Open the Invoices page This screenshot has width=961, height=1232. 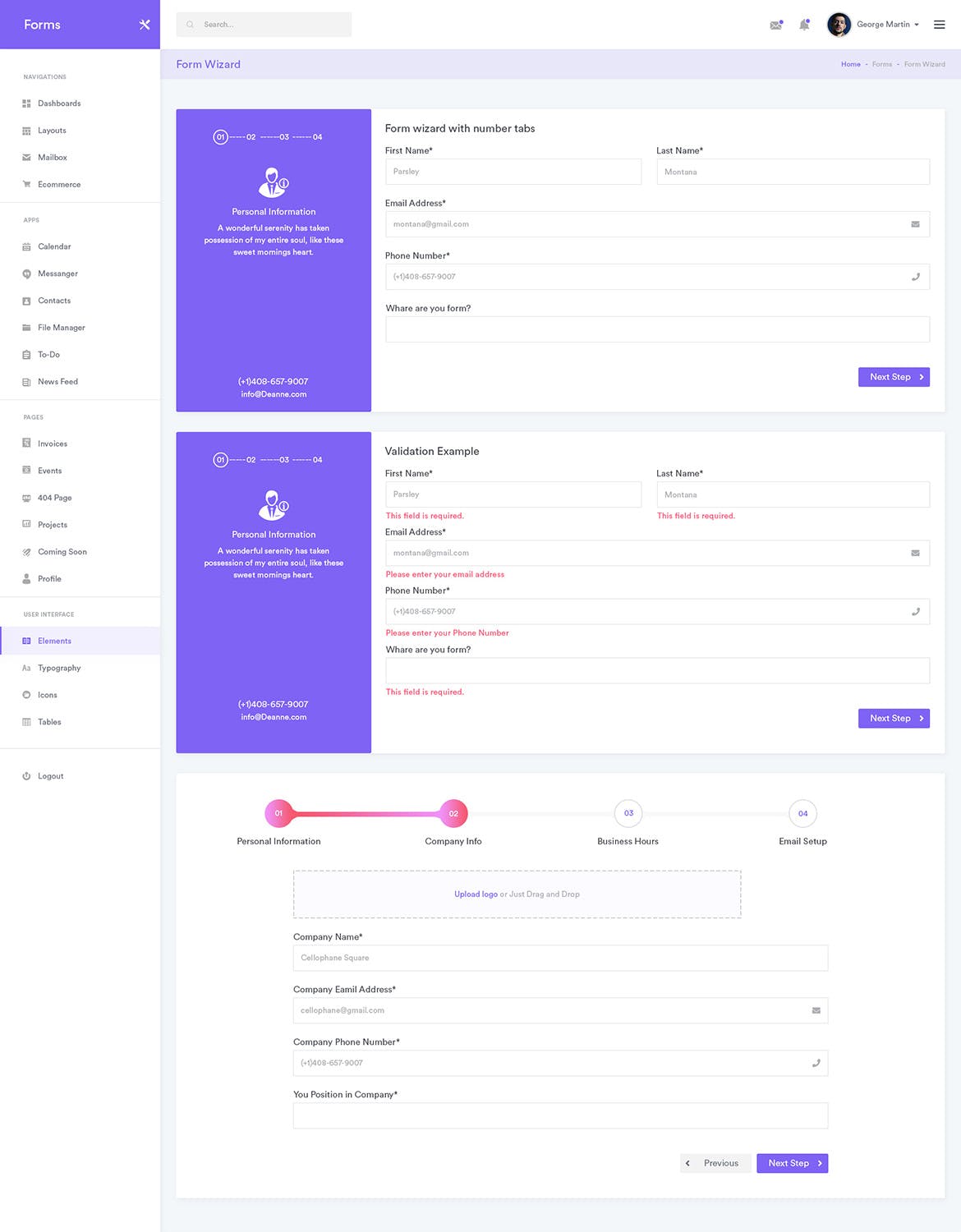point(53,443)
